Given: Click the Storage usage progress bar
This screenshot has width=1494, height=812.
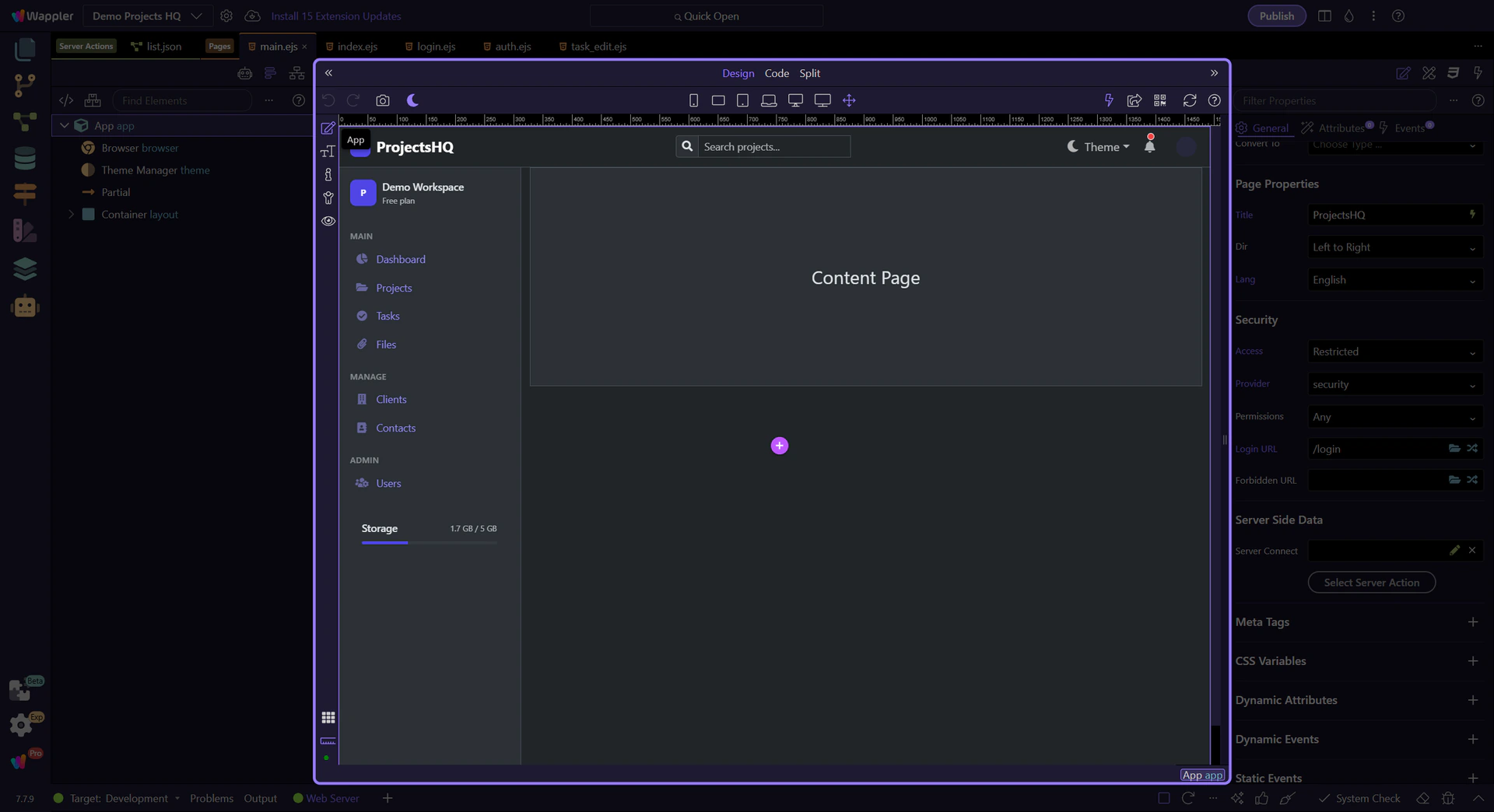Looking at the screenshot, I should pos(429,542).
